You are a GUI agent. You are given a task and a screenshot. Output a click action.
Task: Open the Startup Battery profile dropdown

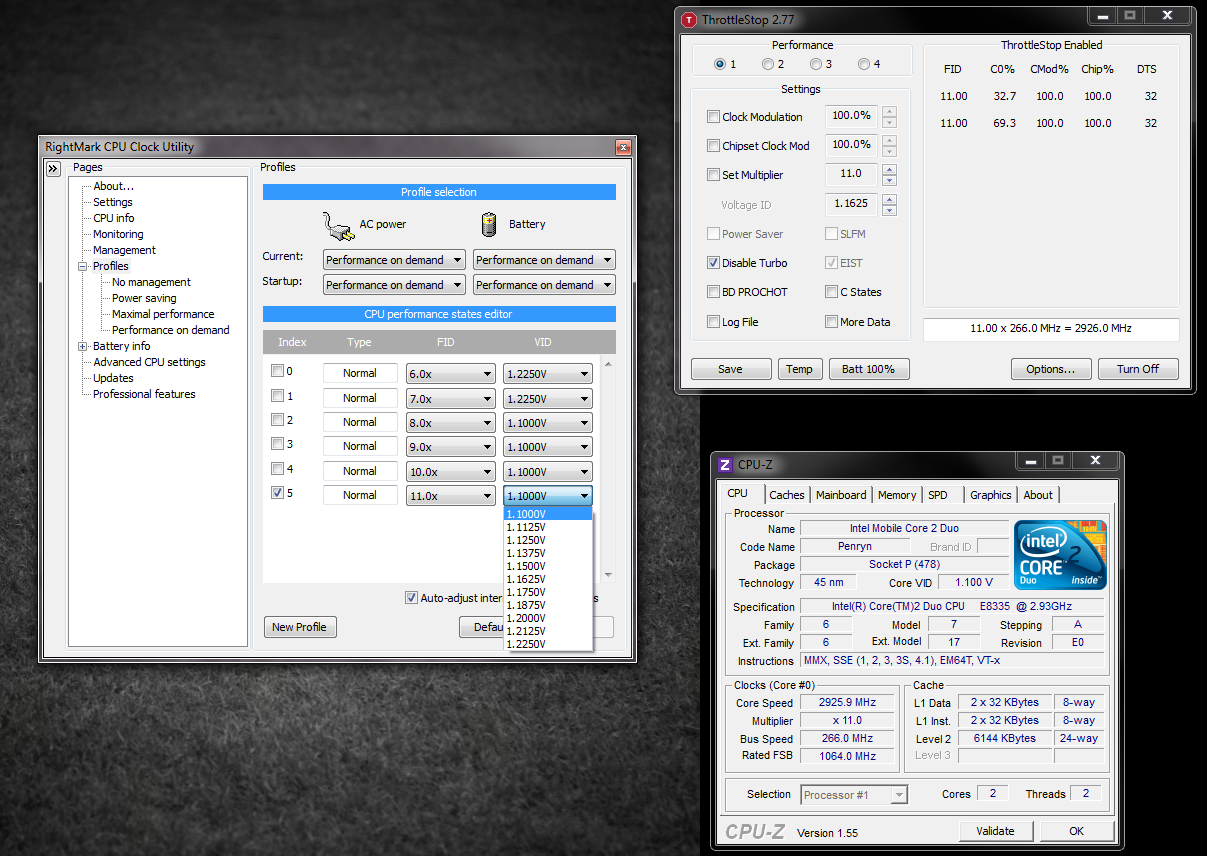coord(544,285)
